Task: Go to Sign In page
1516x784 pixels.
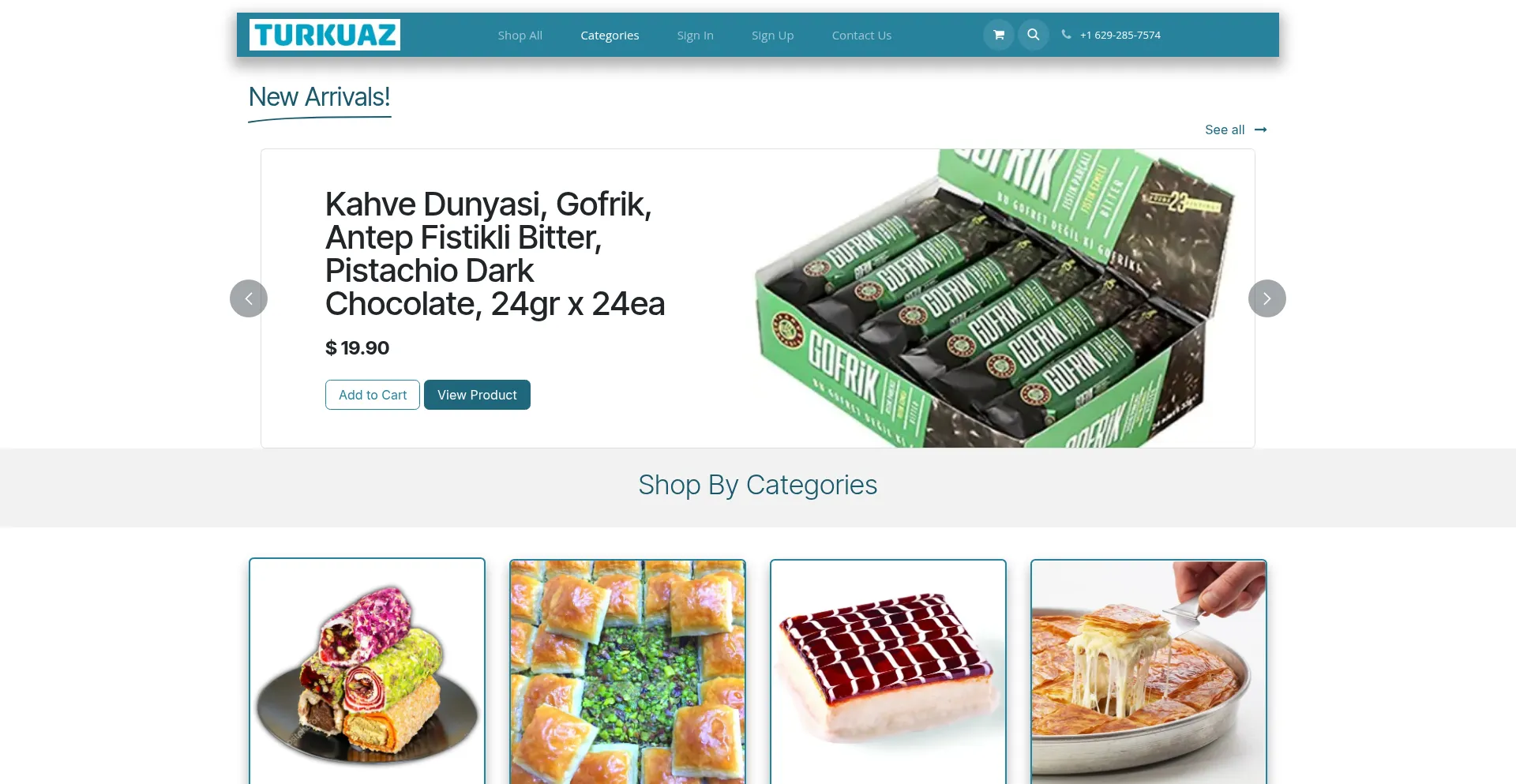Action: (x=695, y=36)
